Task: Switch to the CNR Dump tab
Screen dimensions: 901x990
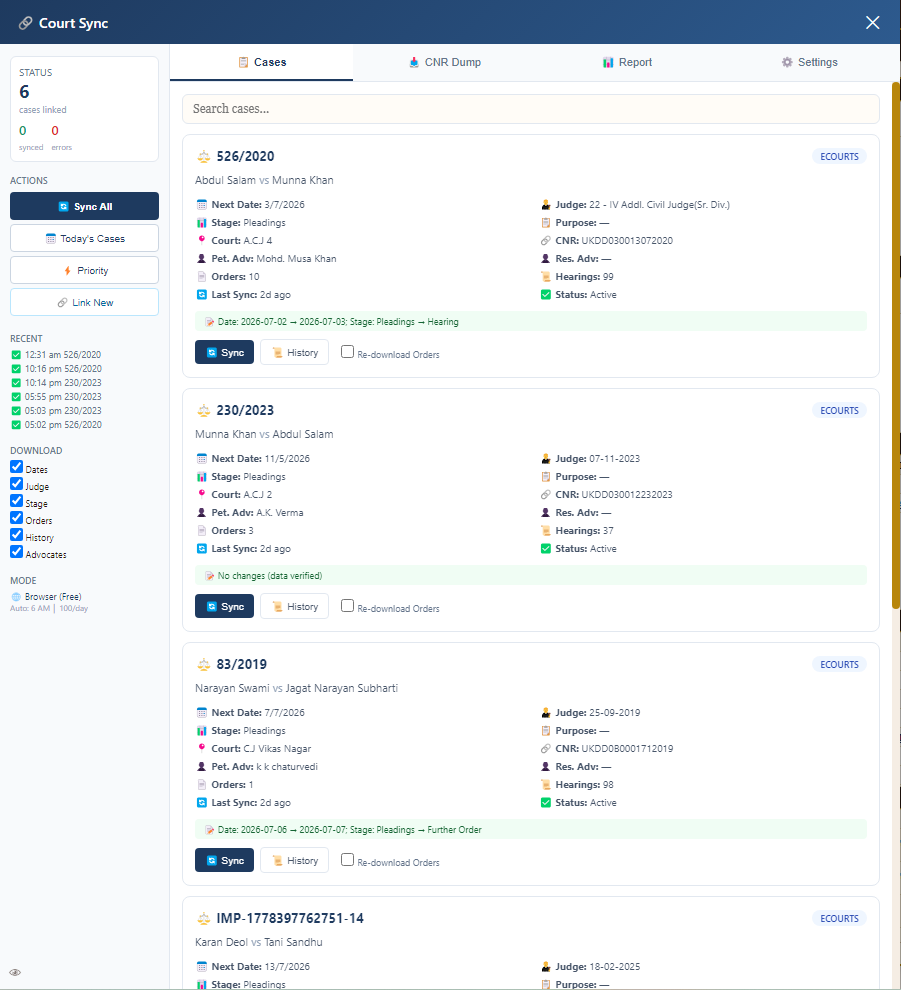Action: 445,63
